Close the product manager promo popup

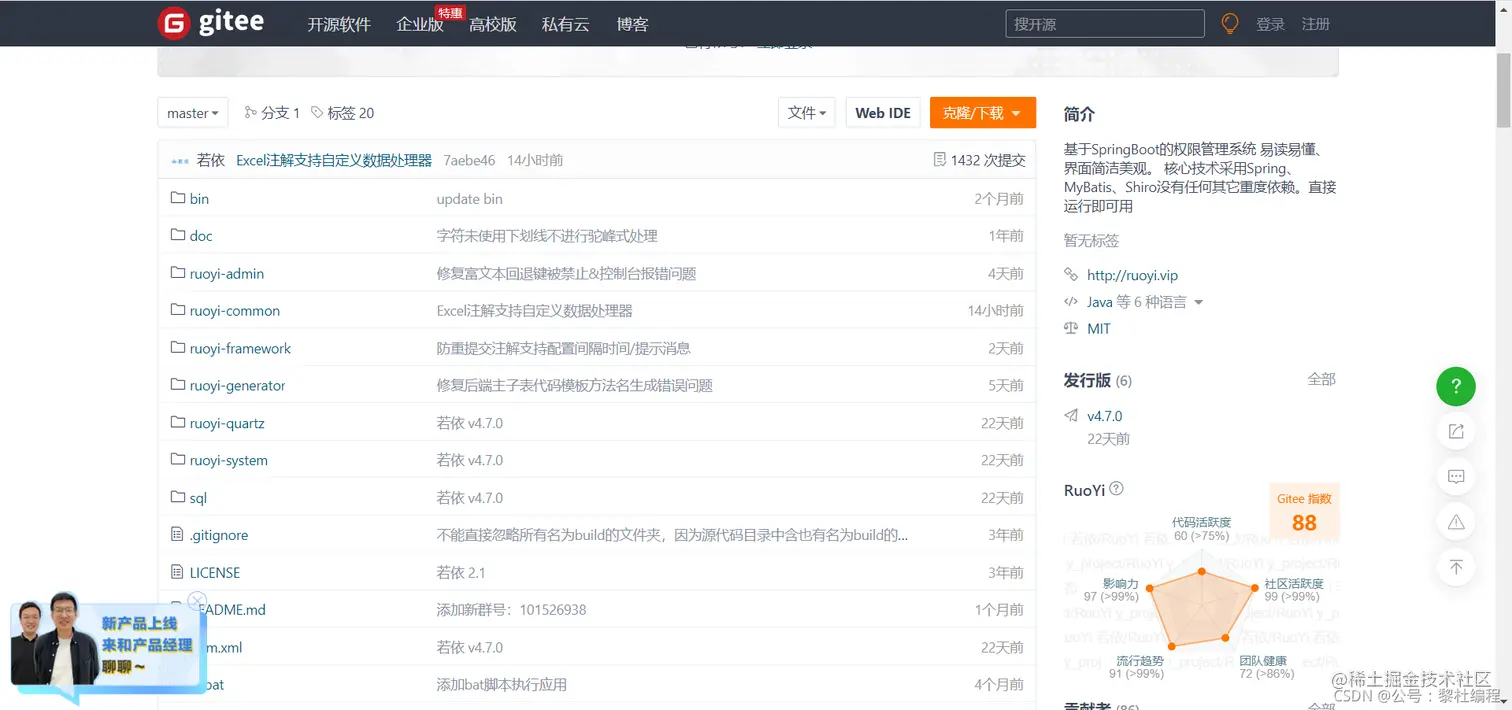tap(197, 601)
